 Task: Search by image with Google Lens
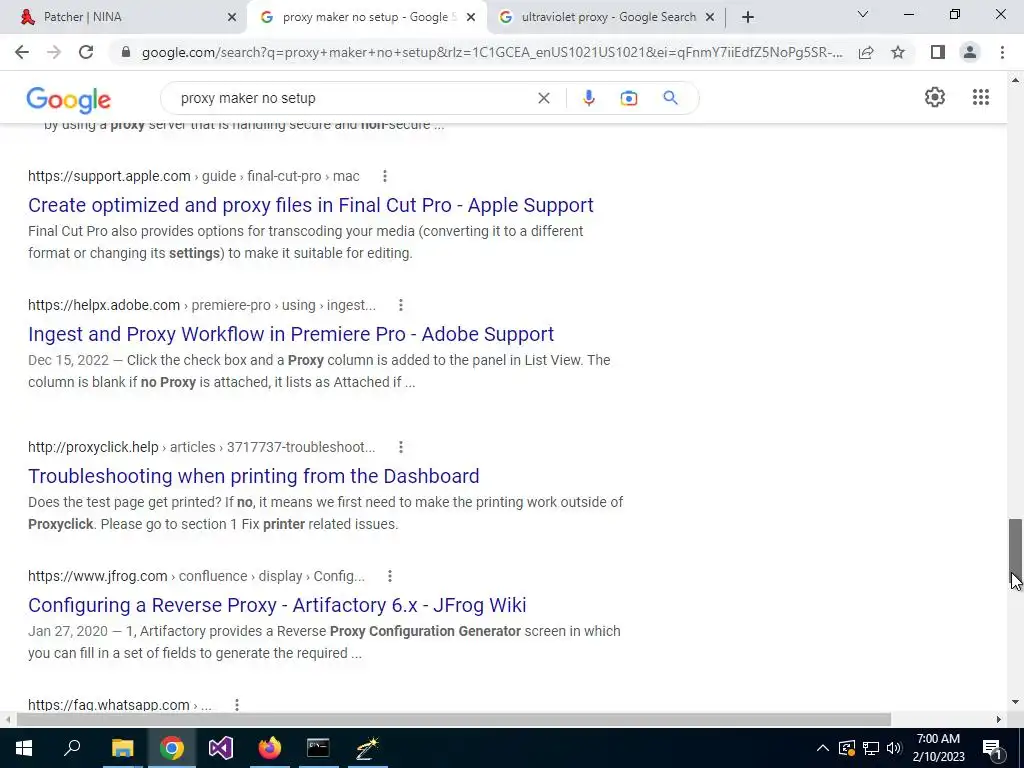(x=628, y=98)
